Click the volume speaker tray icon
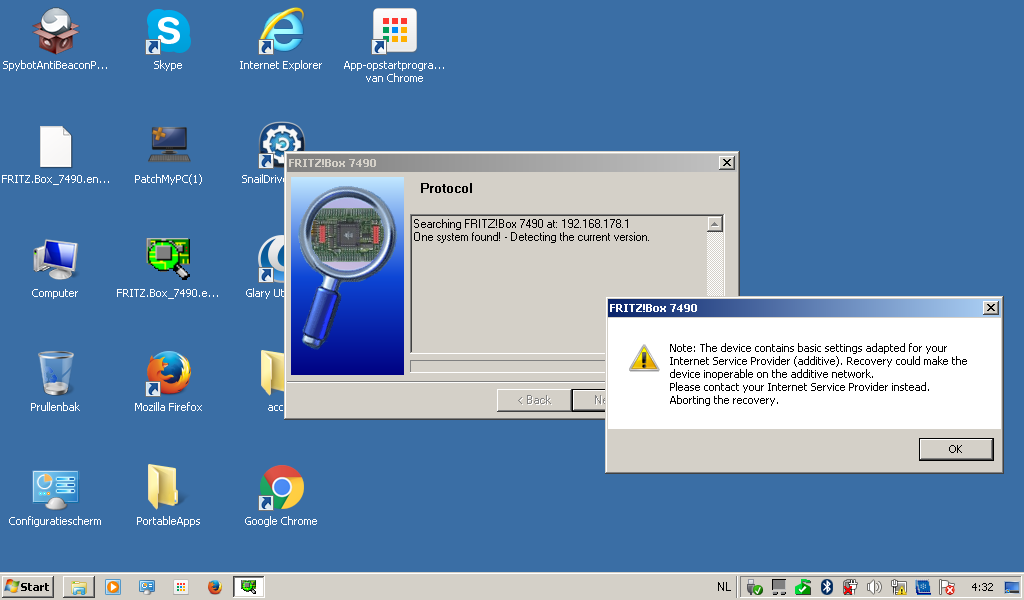Screen dimensions: 1024x600 coord(874,587)
